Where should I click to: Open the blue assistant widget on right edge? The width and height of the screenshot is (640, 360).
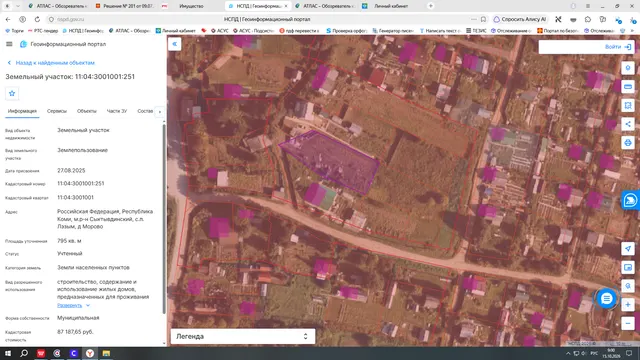tap(630, 200)
